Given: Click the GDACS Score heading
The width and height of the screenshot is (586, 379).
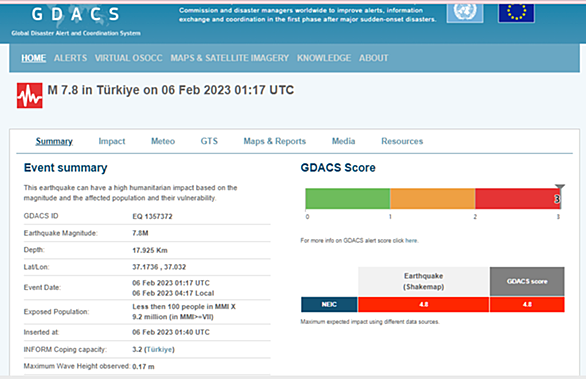Looking at the screenshot, I should coord(338,168).
